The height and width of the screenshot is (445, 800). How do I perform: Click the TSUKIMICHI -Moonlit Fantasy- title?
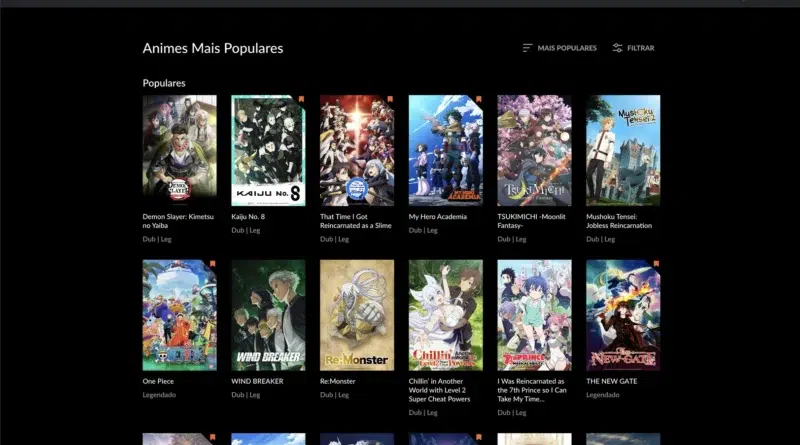click(x=532, y=221)
